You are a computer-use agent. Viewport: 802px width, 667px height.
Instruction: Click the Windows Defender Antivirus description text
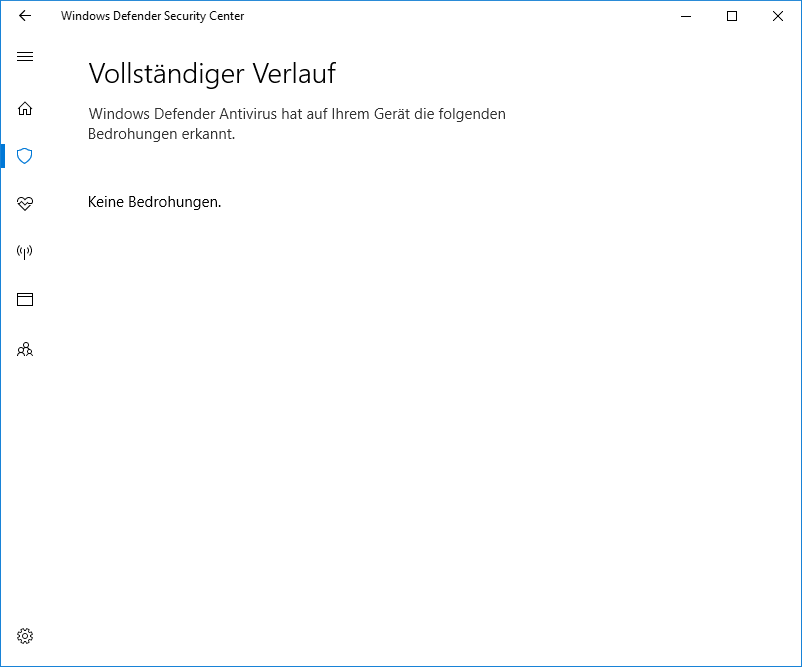tap(297, 123)
